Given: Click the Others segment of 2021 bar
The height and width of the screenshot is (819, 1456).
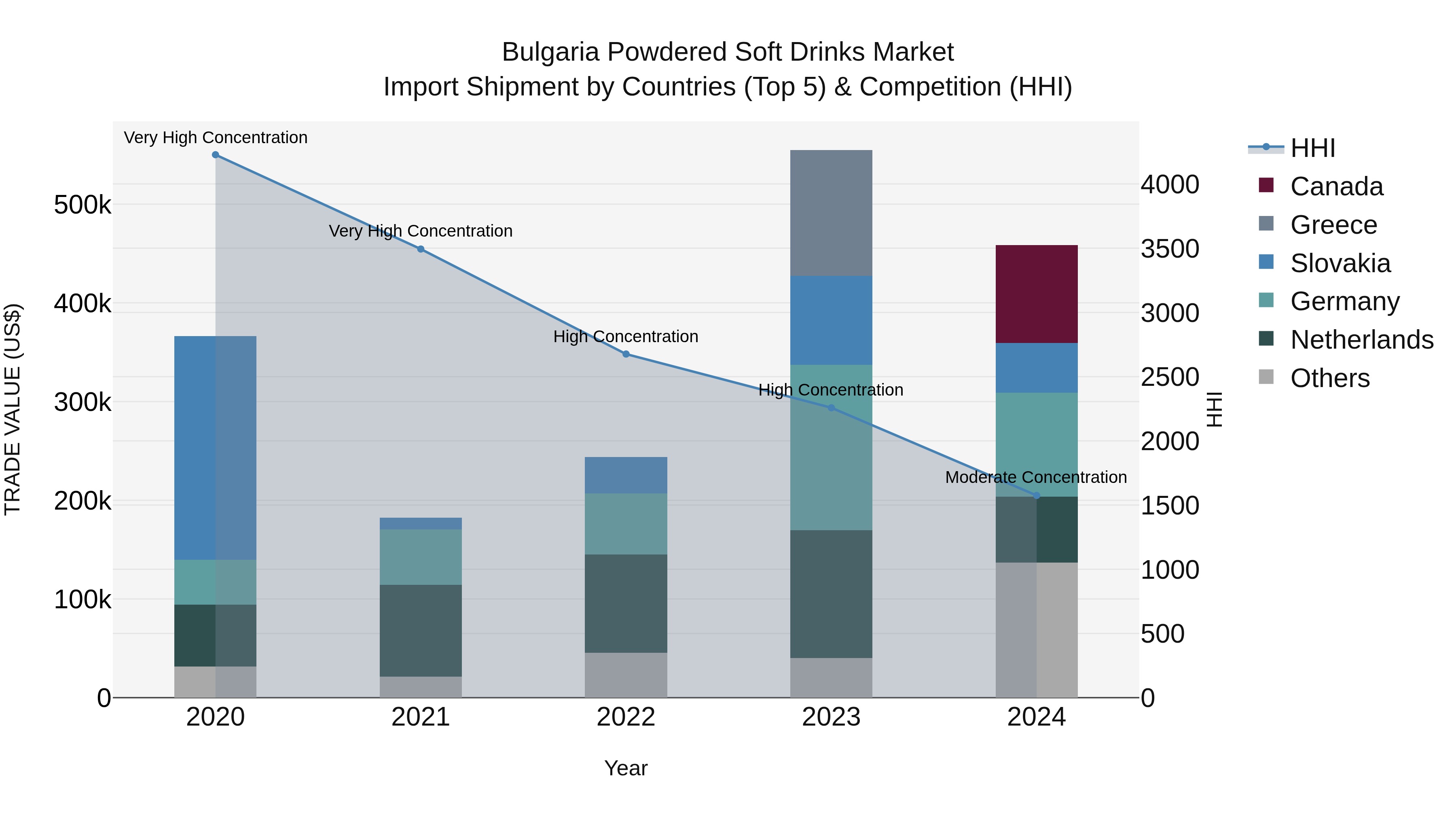Looking at the screenshot, I should (421, 687).
